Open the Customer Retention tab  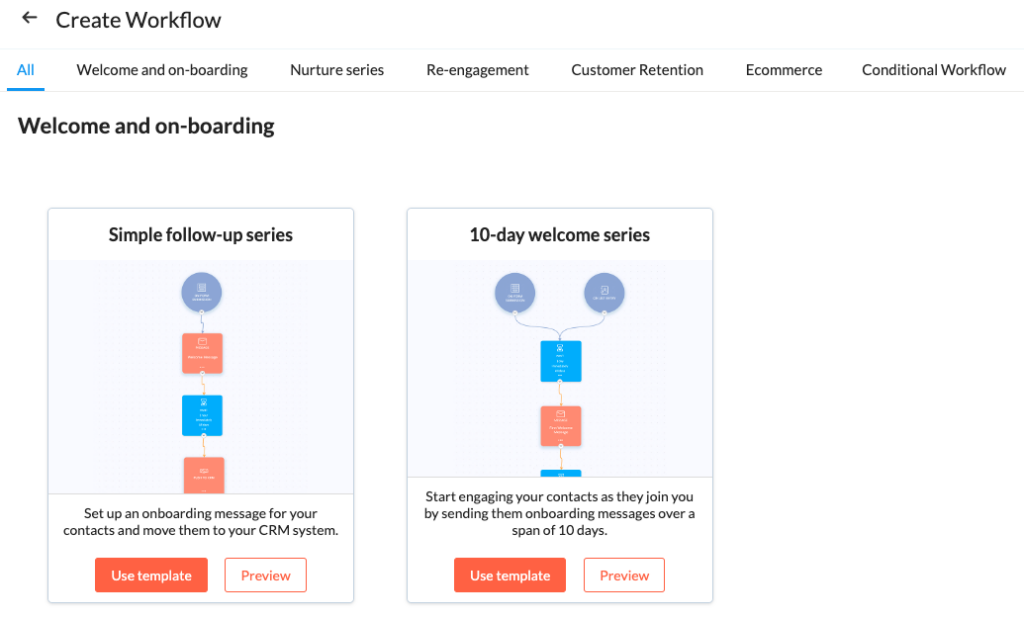pyautogui.click(x=637, y=70)
